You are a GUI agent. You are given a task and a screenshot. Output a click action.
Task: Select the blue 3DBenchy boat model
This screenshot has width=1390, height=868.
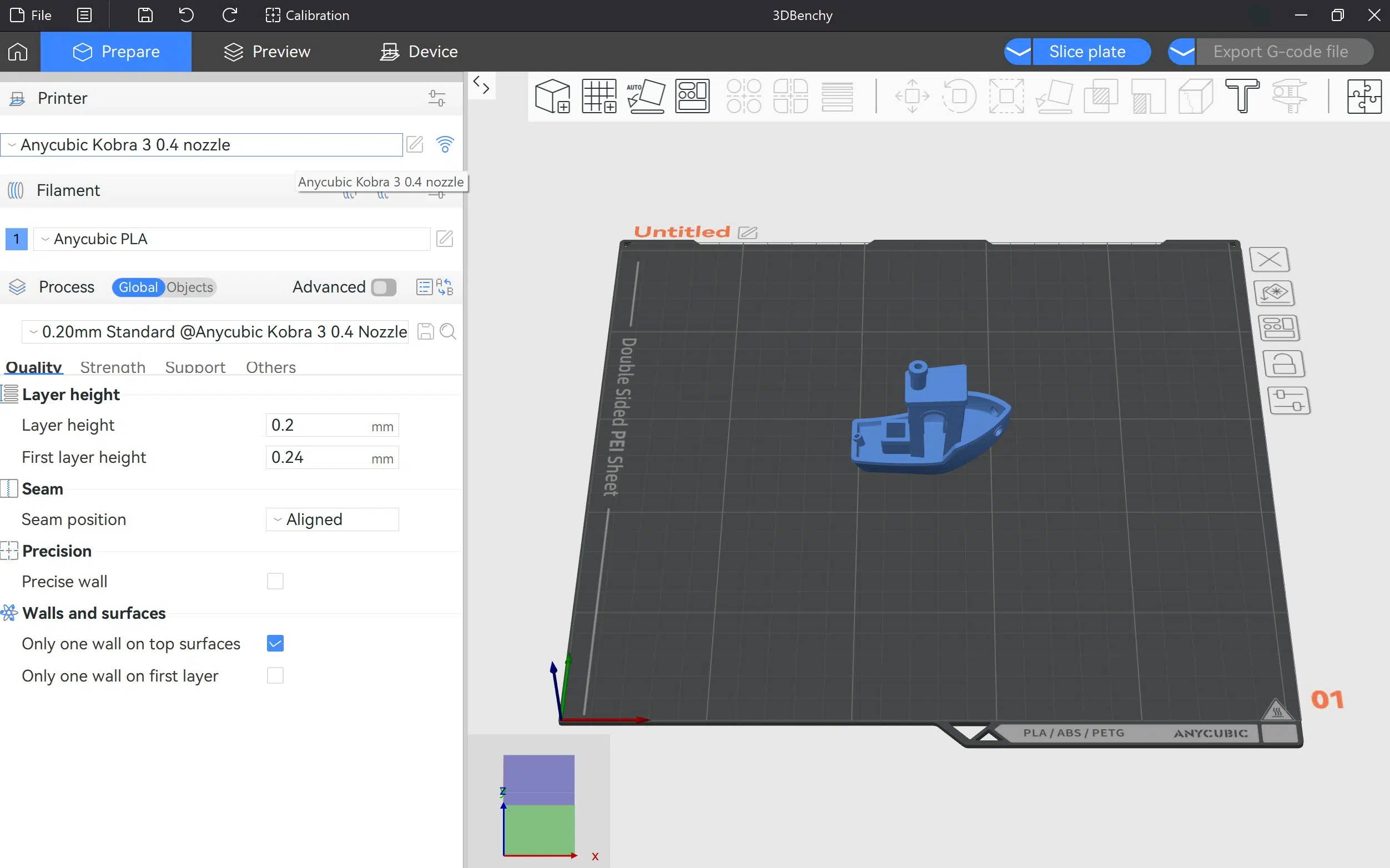pyautogui.click(x=930, y=419)
